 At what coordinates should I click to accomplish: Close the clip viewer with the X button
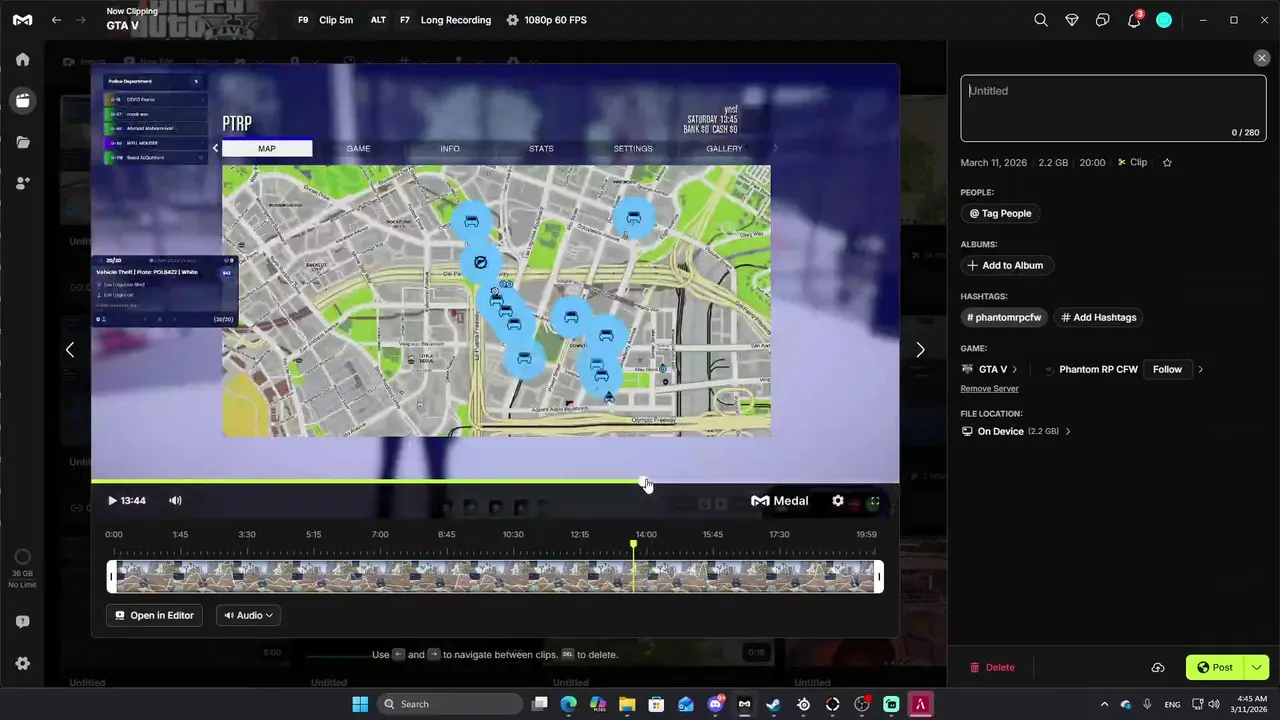click(x=1261, y=58)
